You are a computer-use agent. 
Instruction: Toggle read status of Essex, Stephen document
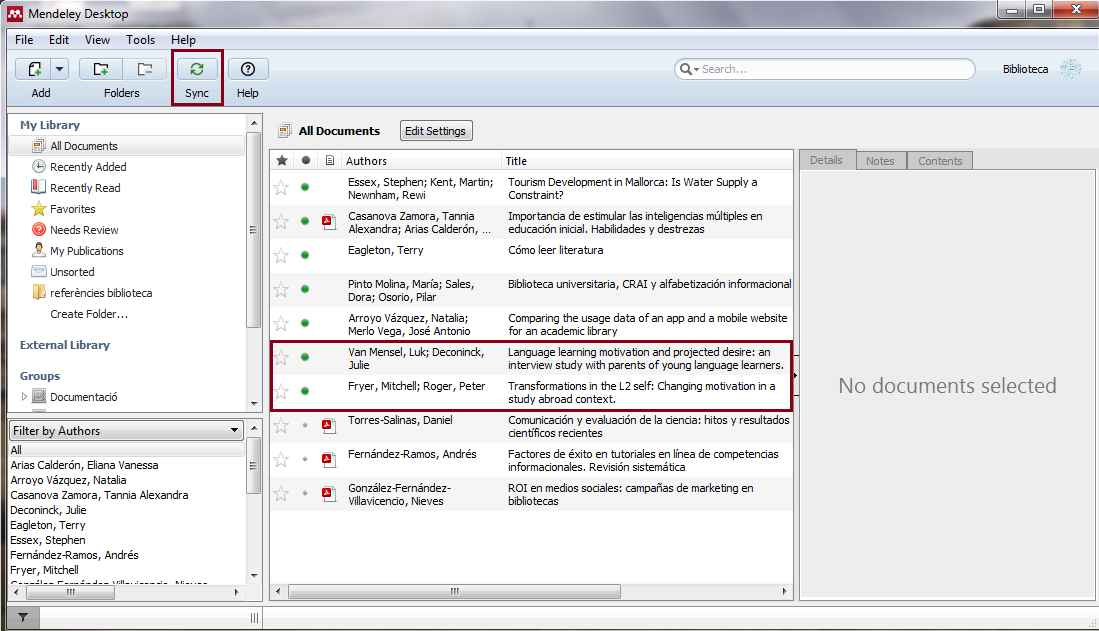coord(305,187)
